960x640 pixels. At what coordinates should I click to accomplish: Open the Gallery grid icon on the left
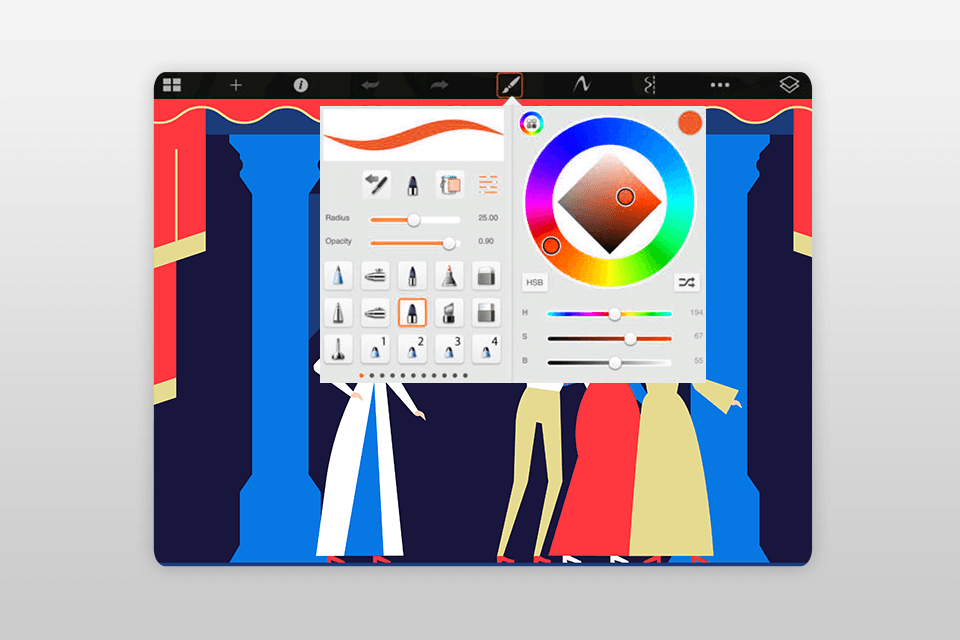coord(173,84)
